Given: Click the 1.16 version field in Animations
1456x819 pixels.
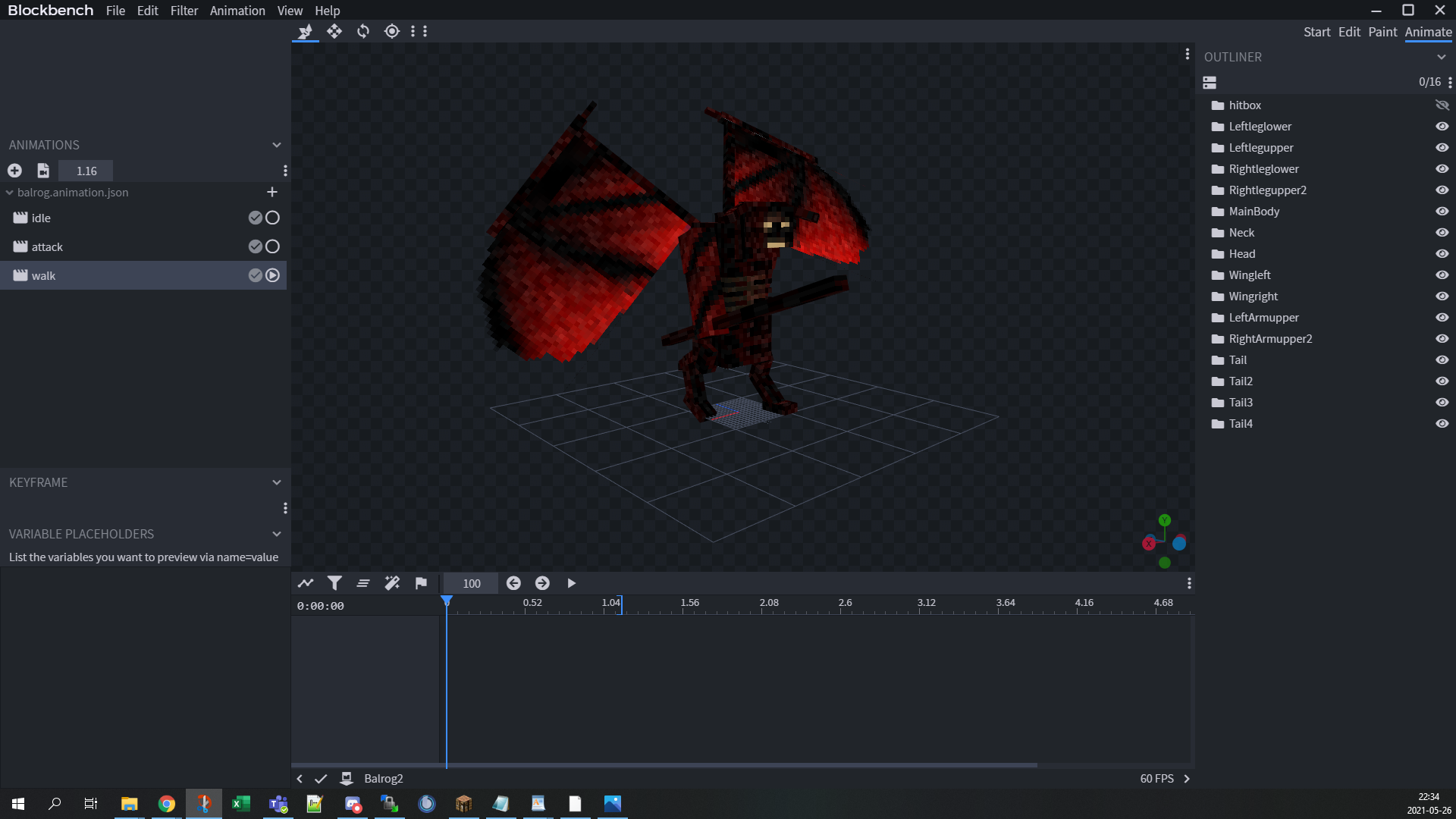Looking at the screenshot, I should [x=86, y=171].
